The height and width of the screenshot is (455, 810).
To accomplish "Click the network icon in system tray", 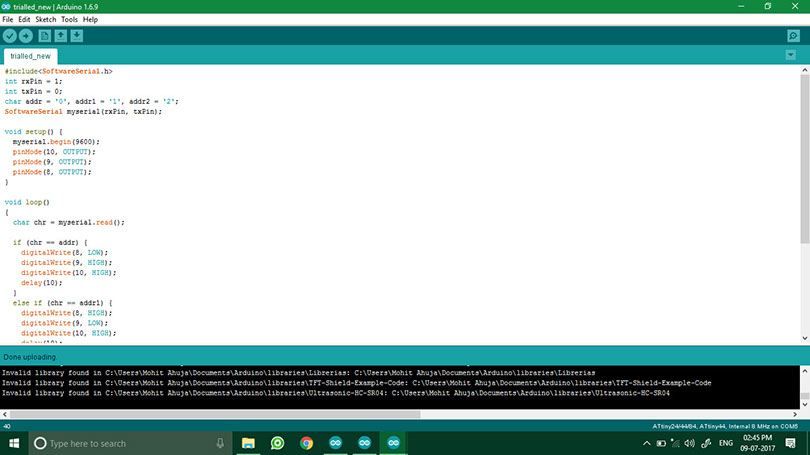I will tap(675, 444).
